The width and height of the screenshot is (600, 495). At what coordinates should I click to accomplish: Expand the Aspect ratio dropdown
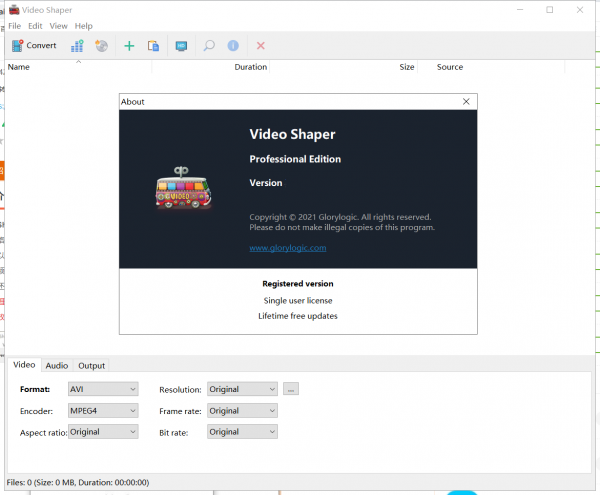pos(103,432)
